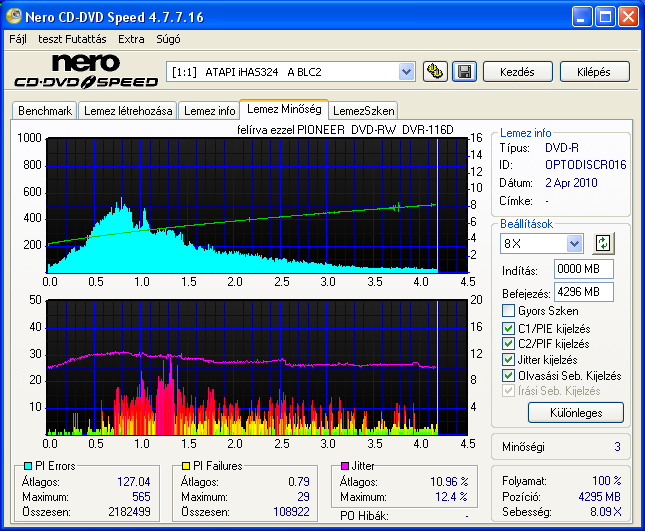
Task: Click the Befejezés 4296 MB field
Action: 584,292
